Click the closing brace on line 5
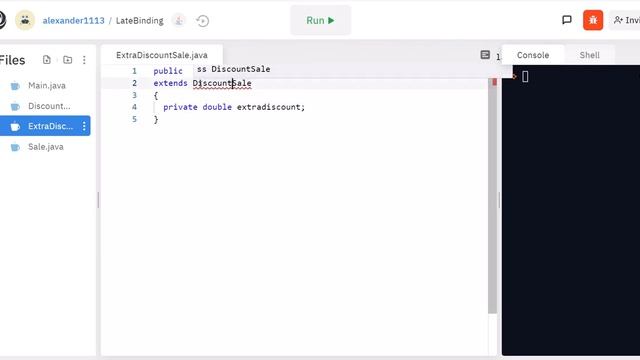640x360 pixels. click(x=156, y=119)
